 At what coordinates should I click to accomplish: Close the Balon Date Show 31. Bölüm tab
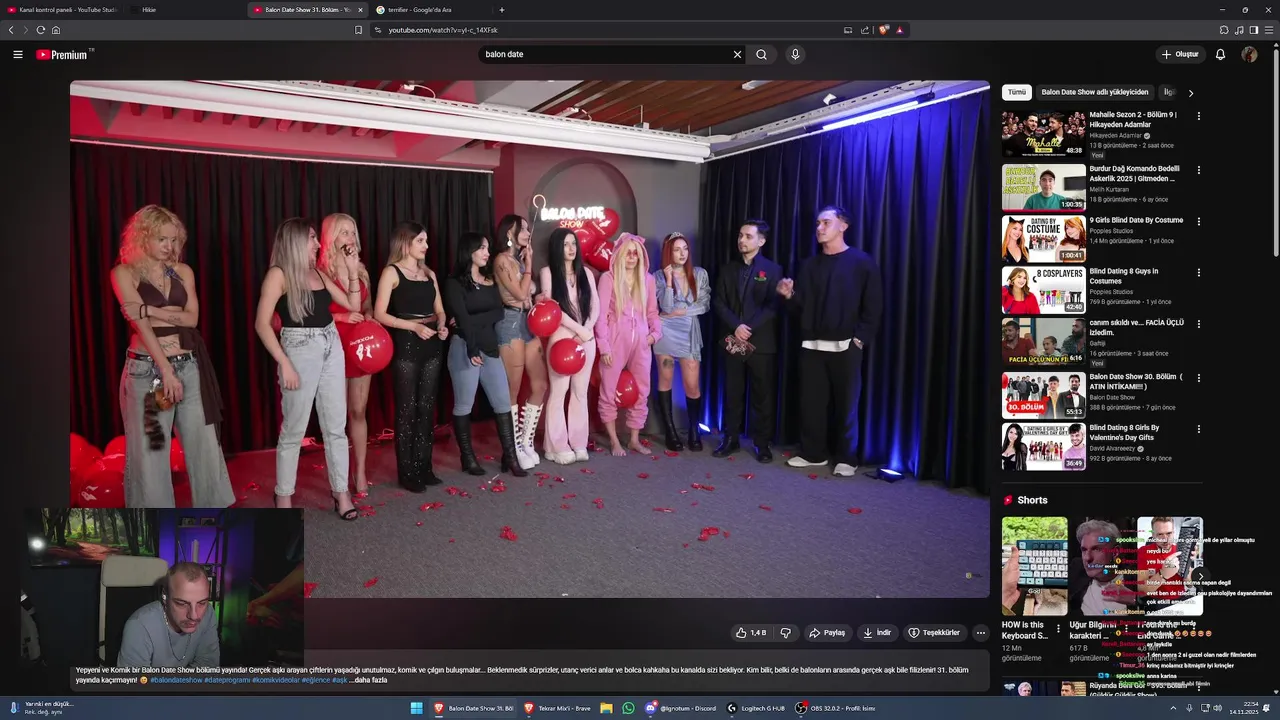coord(360,10)
